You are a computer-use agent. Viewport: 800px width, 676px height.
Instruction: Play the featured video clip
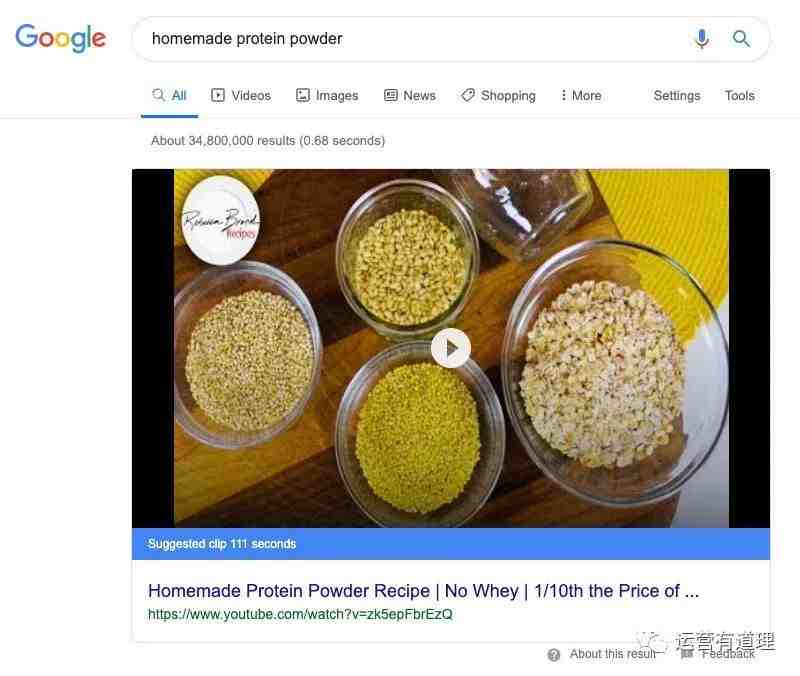point(451,348)
